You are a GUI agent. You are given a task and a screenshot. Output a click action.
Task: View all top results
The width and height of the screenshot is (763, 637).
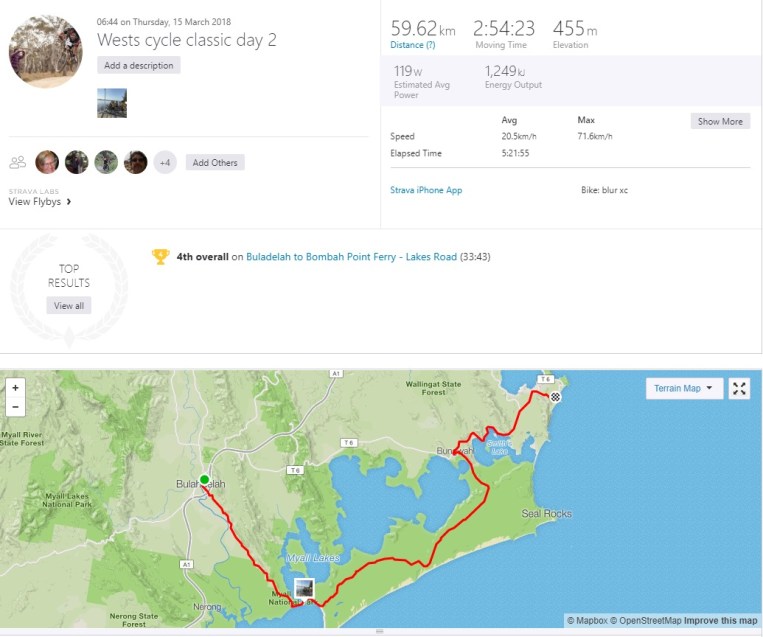point(68,305)
